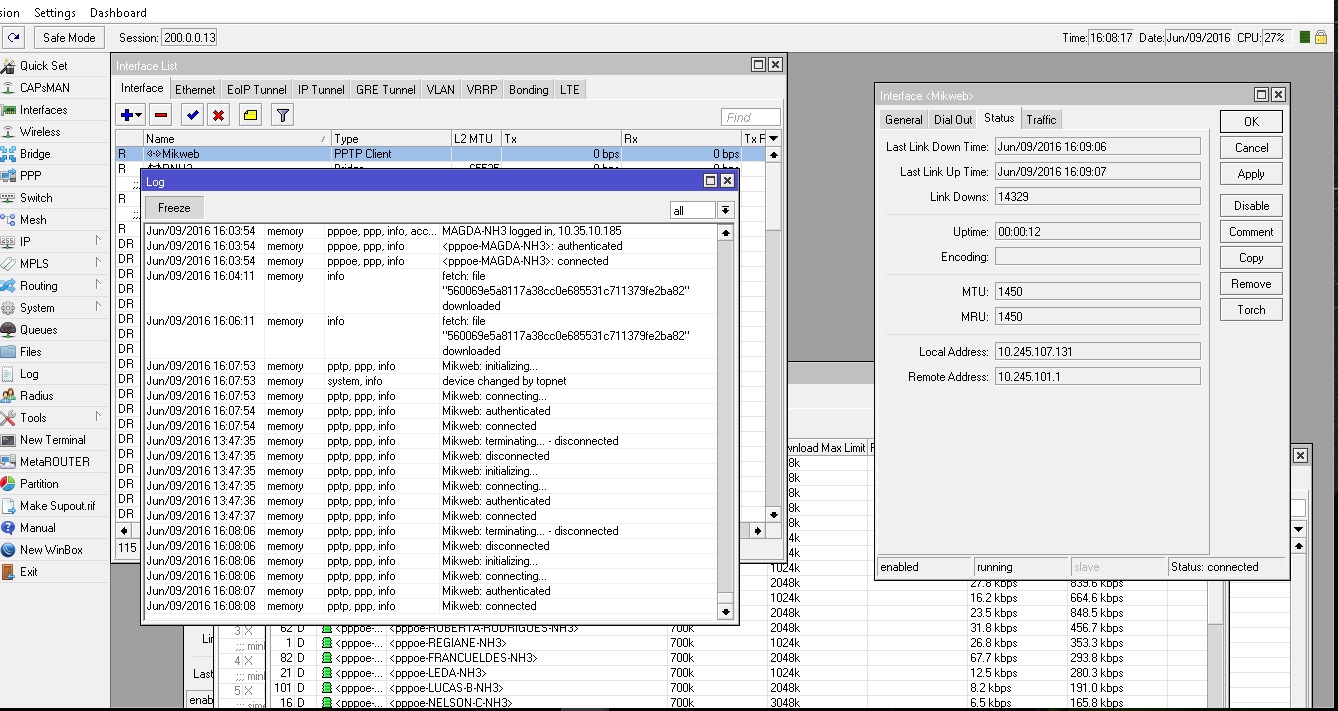Screen dimensions: 1338x711
Task: Click the blue plus Add interface icon
Action: (129, 115)
